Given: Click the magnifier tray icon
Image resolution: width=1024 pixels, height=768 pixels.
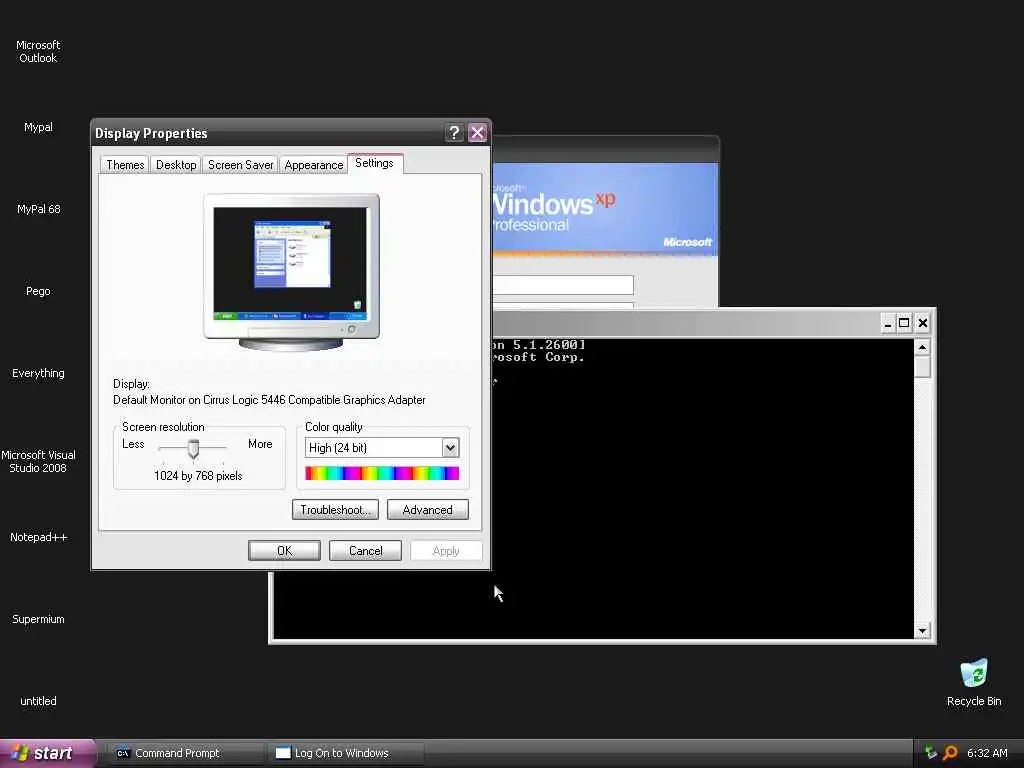Looking at the screenshot, I should click(x=950, y=753).
